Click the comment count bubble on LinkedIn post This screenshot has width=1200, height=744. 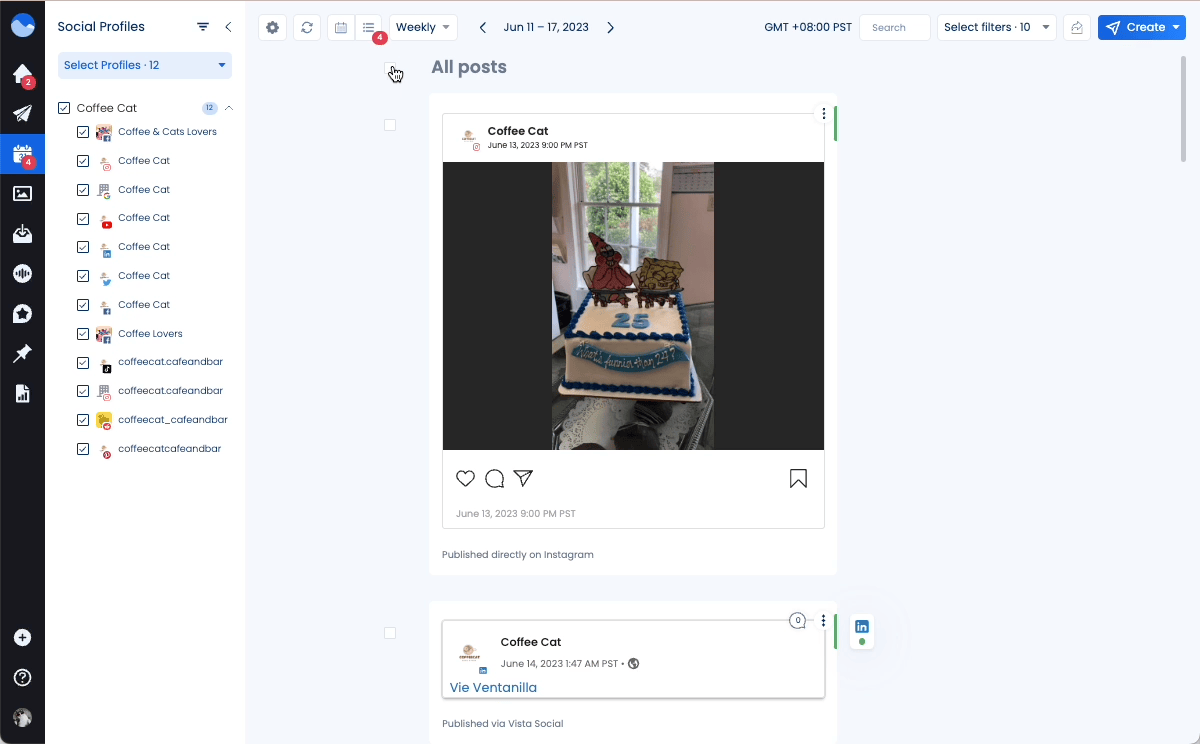pyautogui.click(x=797, y=620)
